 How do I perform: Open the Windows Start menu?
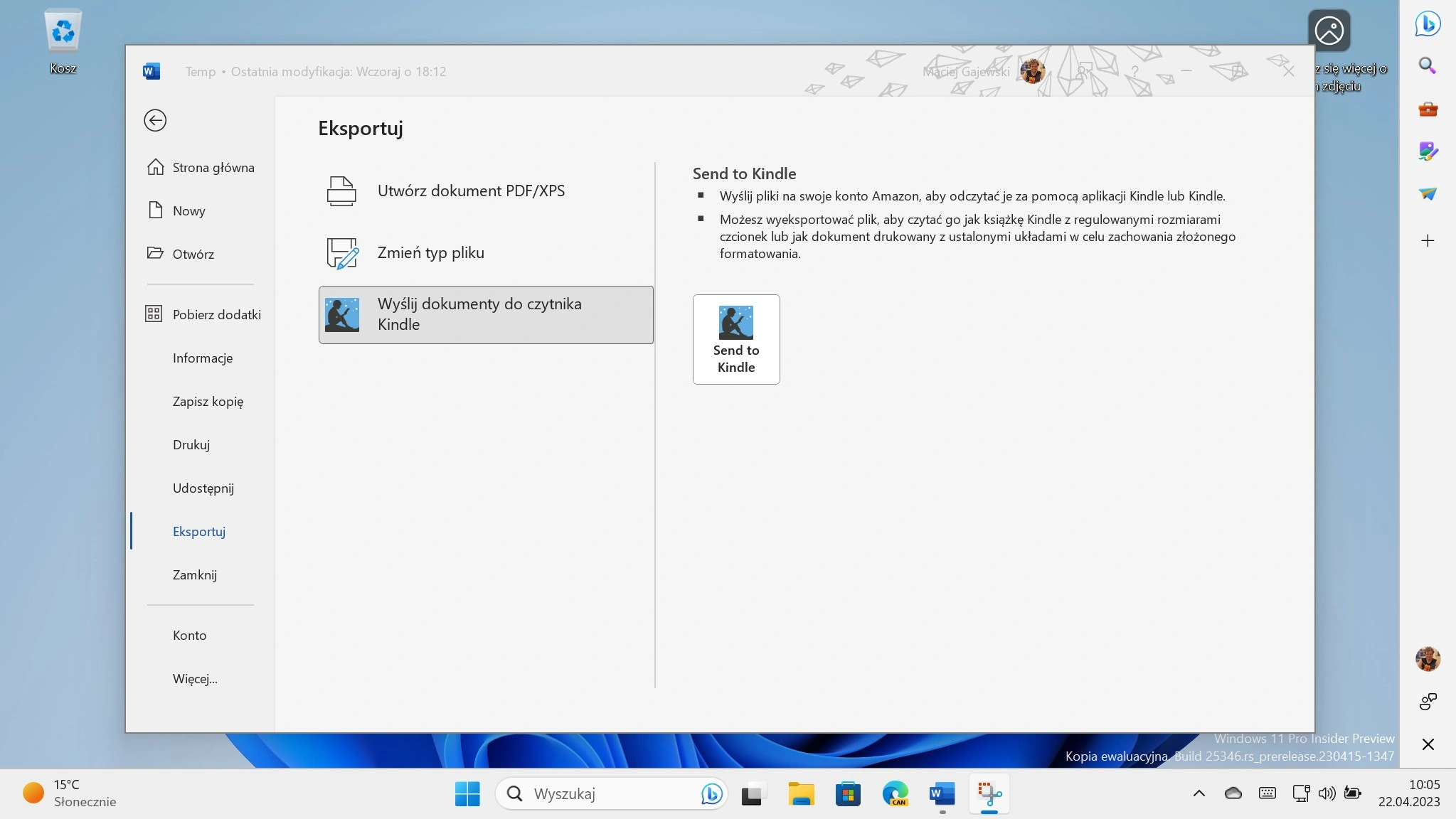(467, 793)
